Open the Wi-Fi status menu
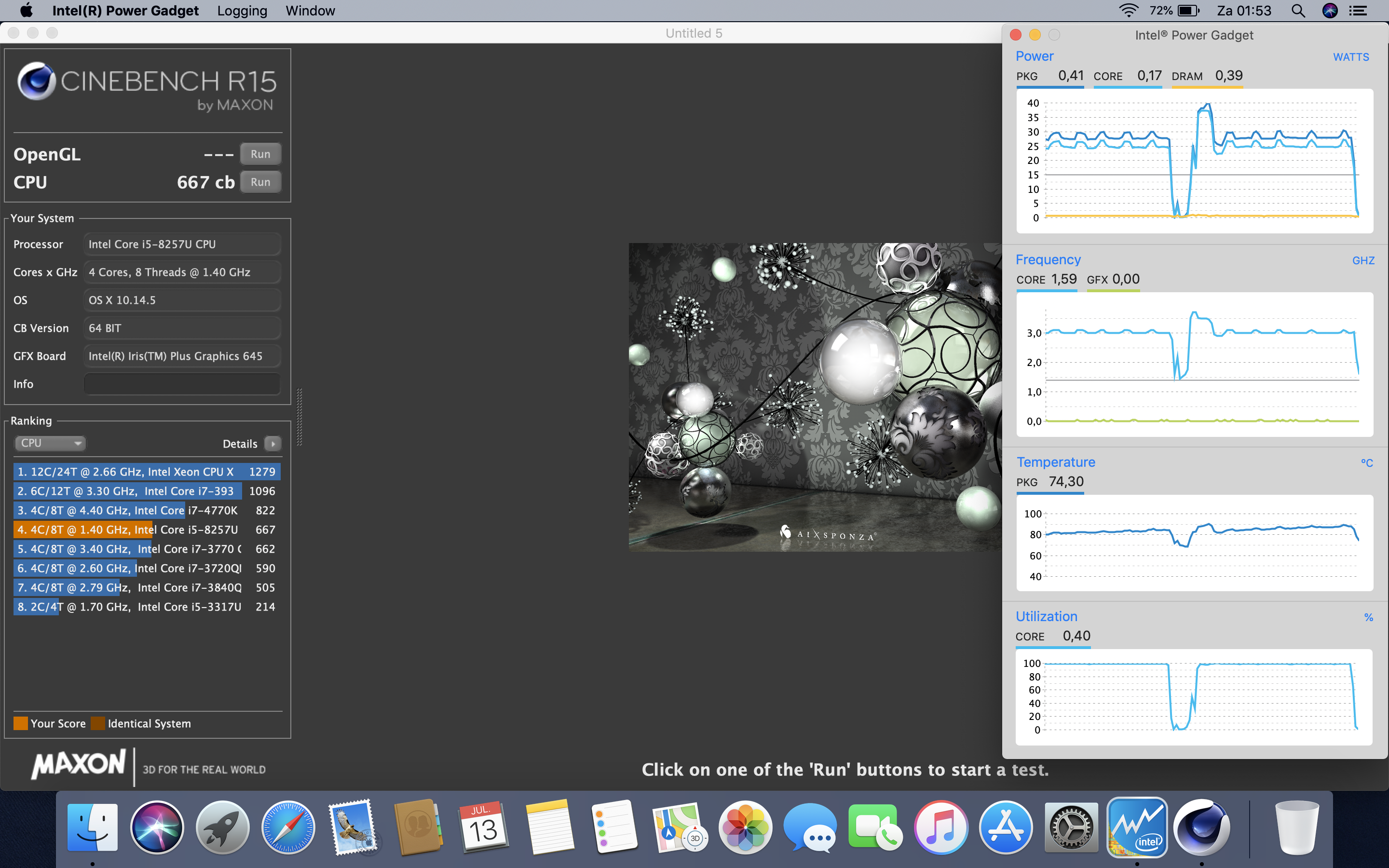This screenshot has width=1389, height=868. point(1128,11)
